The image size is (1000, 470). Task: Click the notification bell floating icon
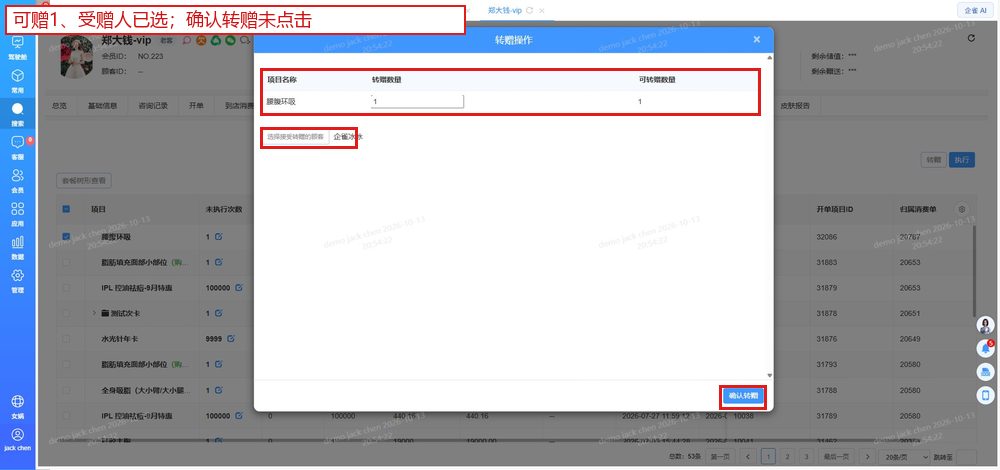click(x=985, y=348)
